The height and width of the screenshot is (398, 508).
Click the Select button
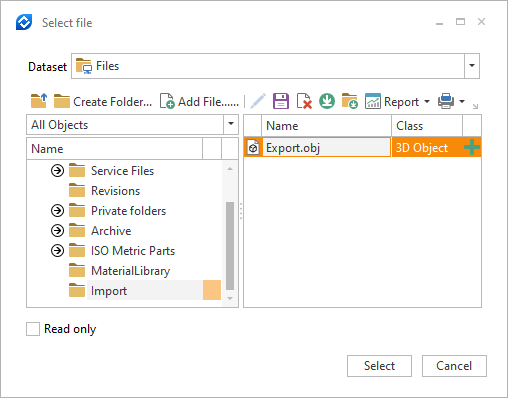click(x=379, y=366)
